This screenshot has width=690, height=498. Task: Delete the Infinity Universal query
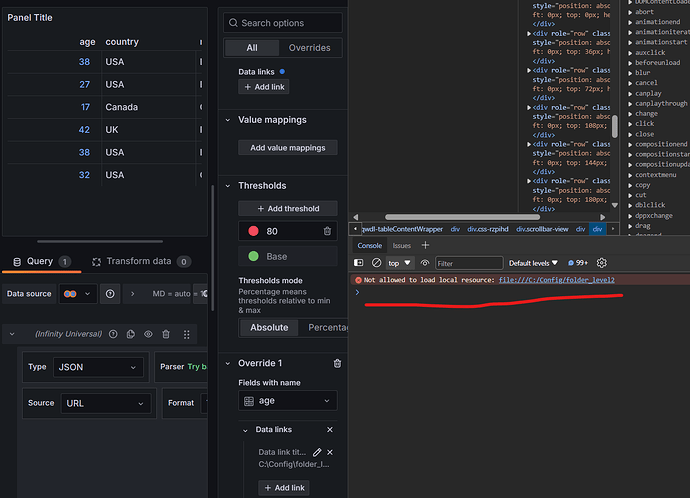pyautogui.click(x=166, y=334)
